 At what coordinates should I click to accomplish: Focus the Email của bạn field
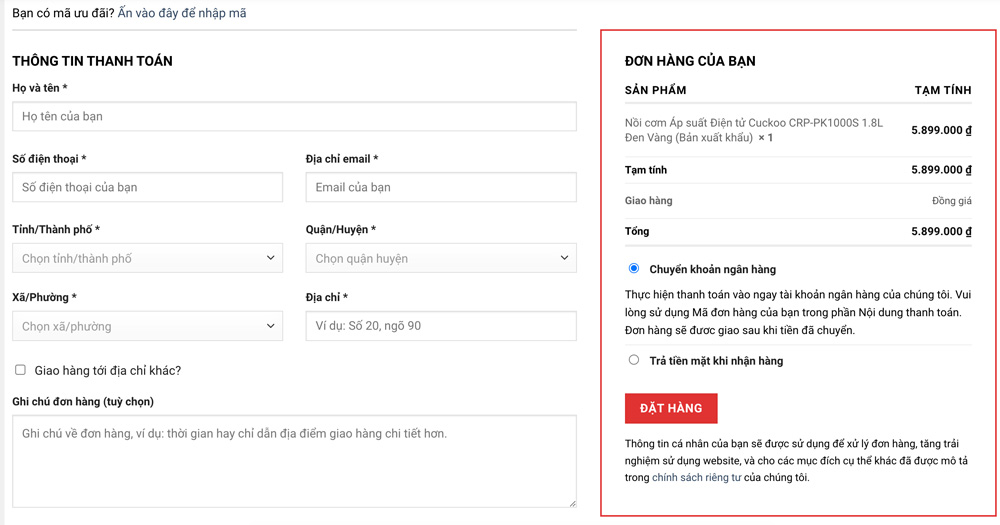point(441,187)
